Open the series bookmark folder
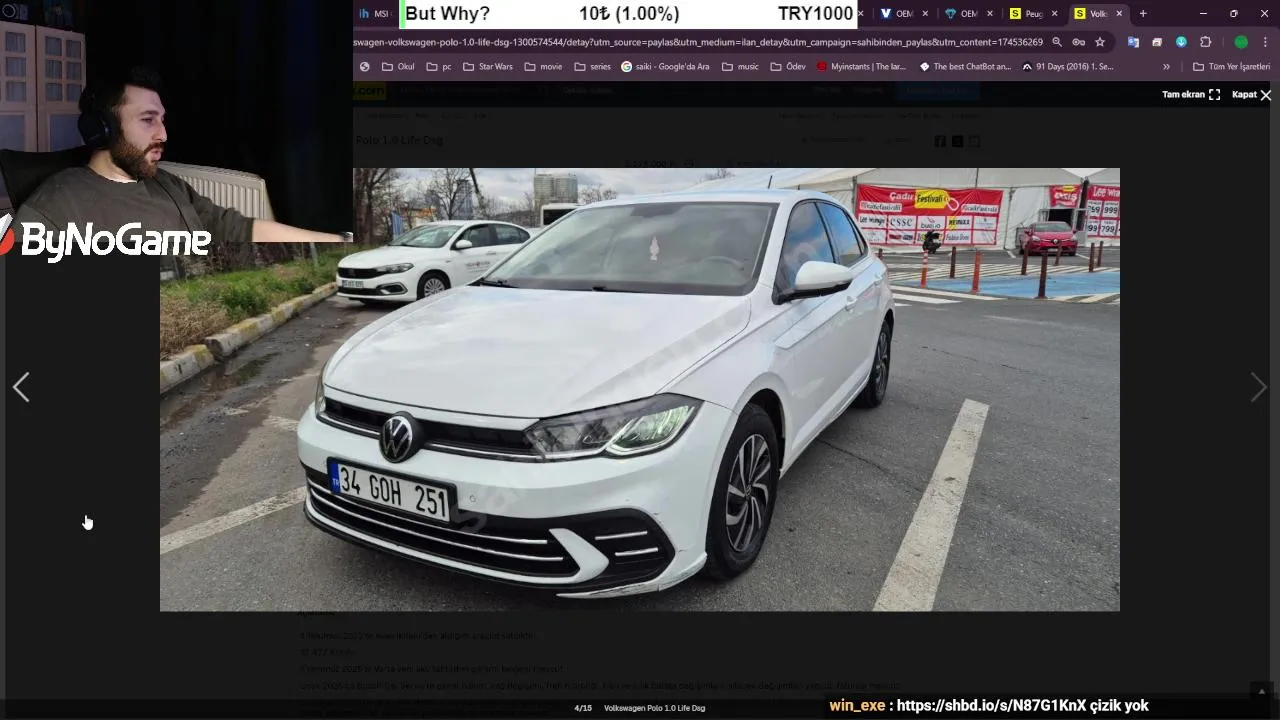1280x720 pixels. [x=593, y=67]
